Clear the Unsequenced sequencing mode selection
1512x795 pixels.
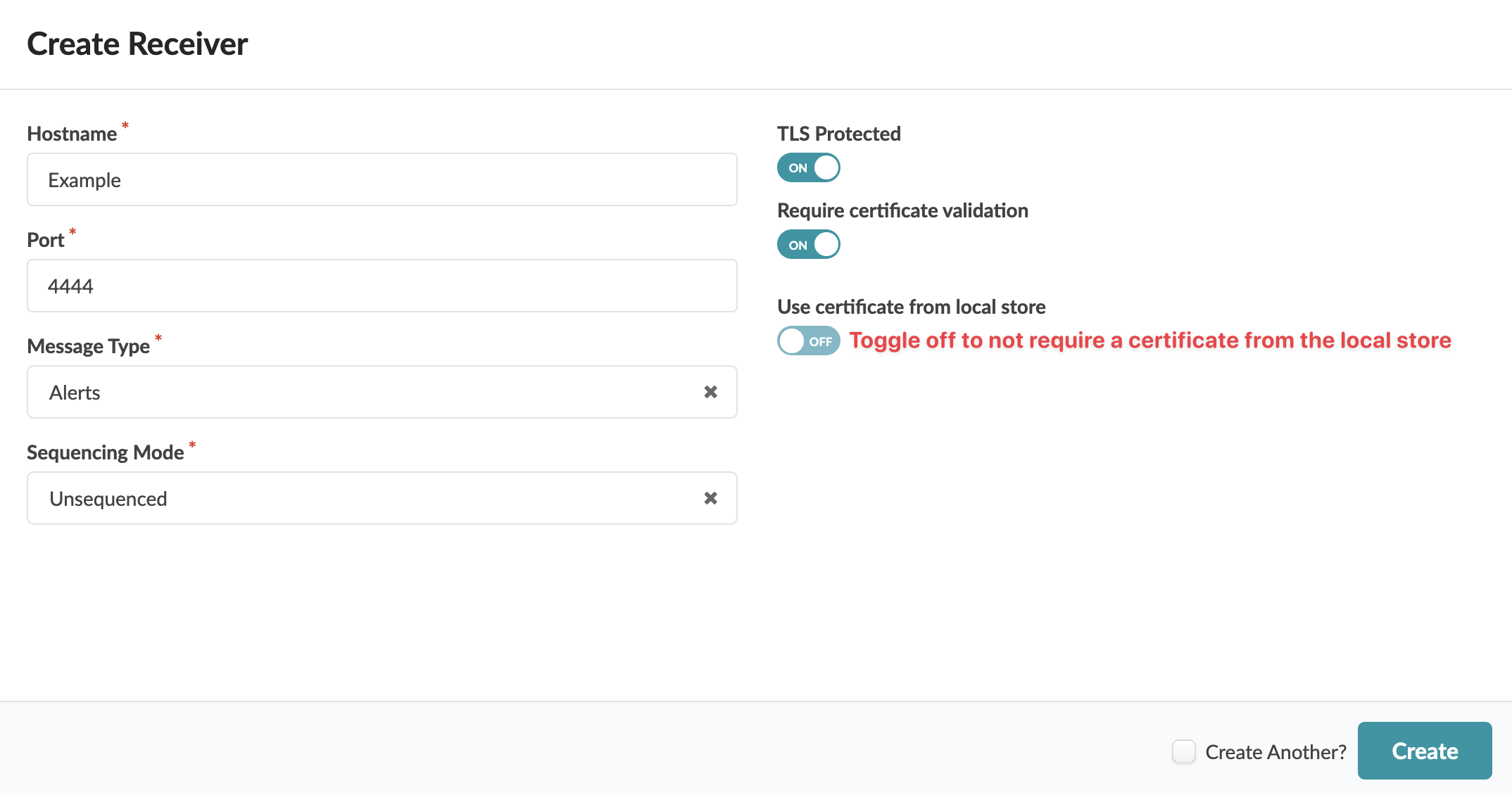(710, 498)
